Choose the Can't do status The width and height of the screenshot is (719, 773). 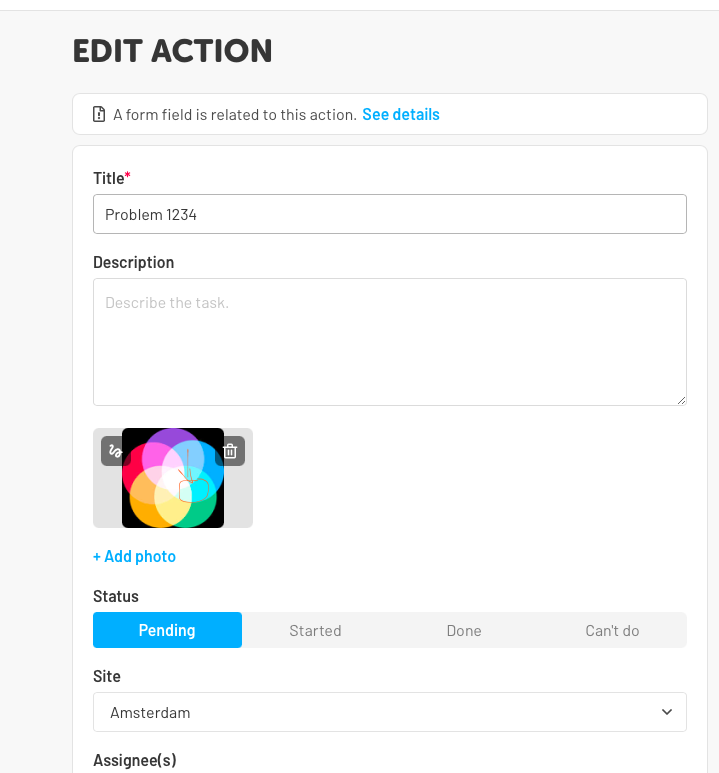612,630
